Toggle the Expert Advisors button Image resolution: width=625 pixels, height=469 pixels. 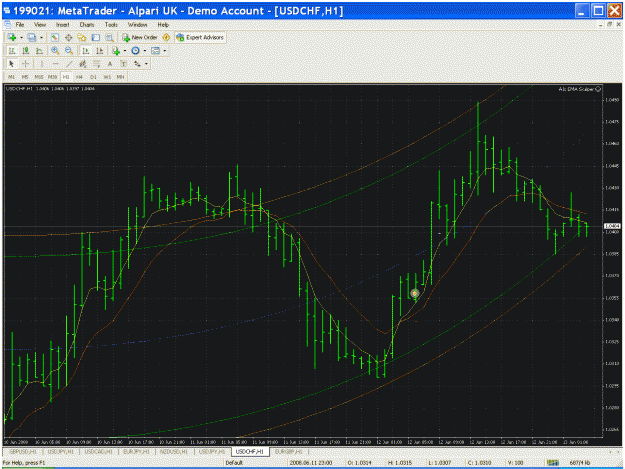coord(200,37)
